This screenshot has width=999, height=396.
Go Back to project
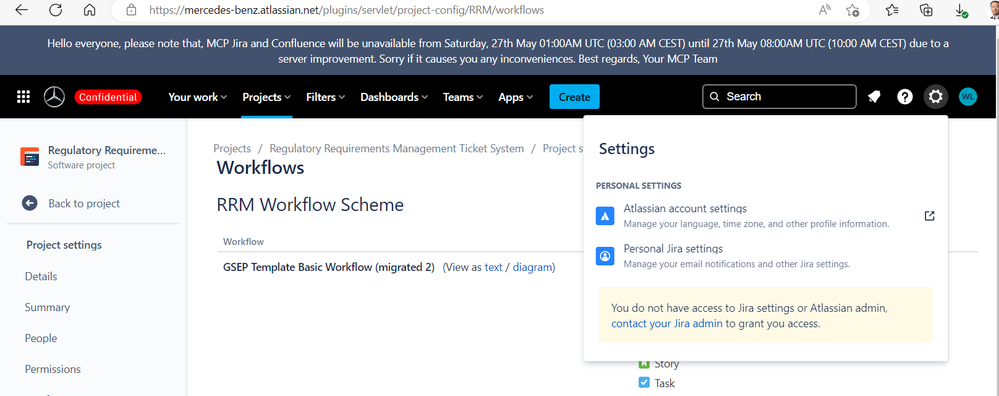[x=84, y=203]
